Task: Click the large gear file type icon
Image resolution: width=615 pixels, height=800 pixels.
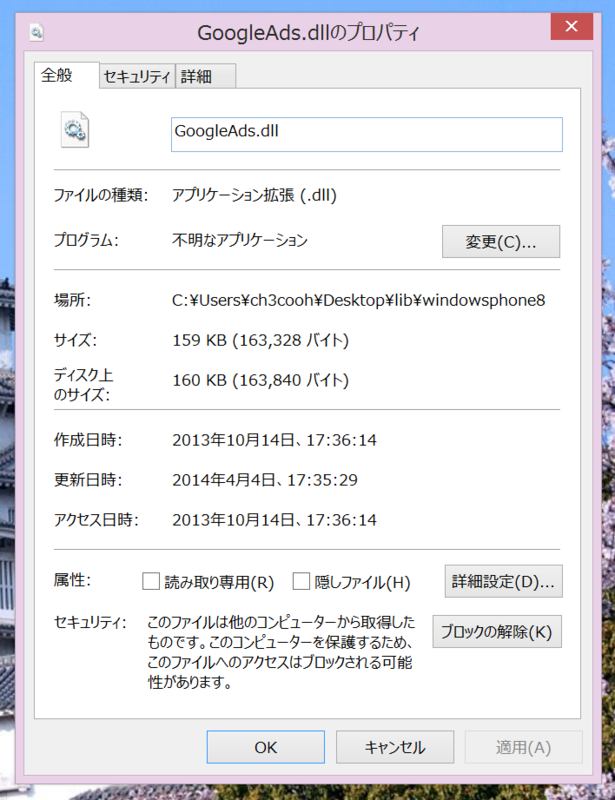Action: coord(75,130)
